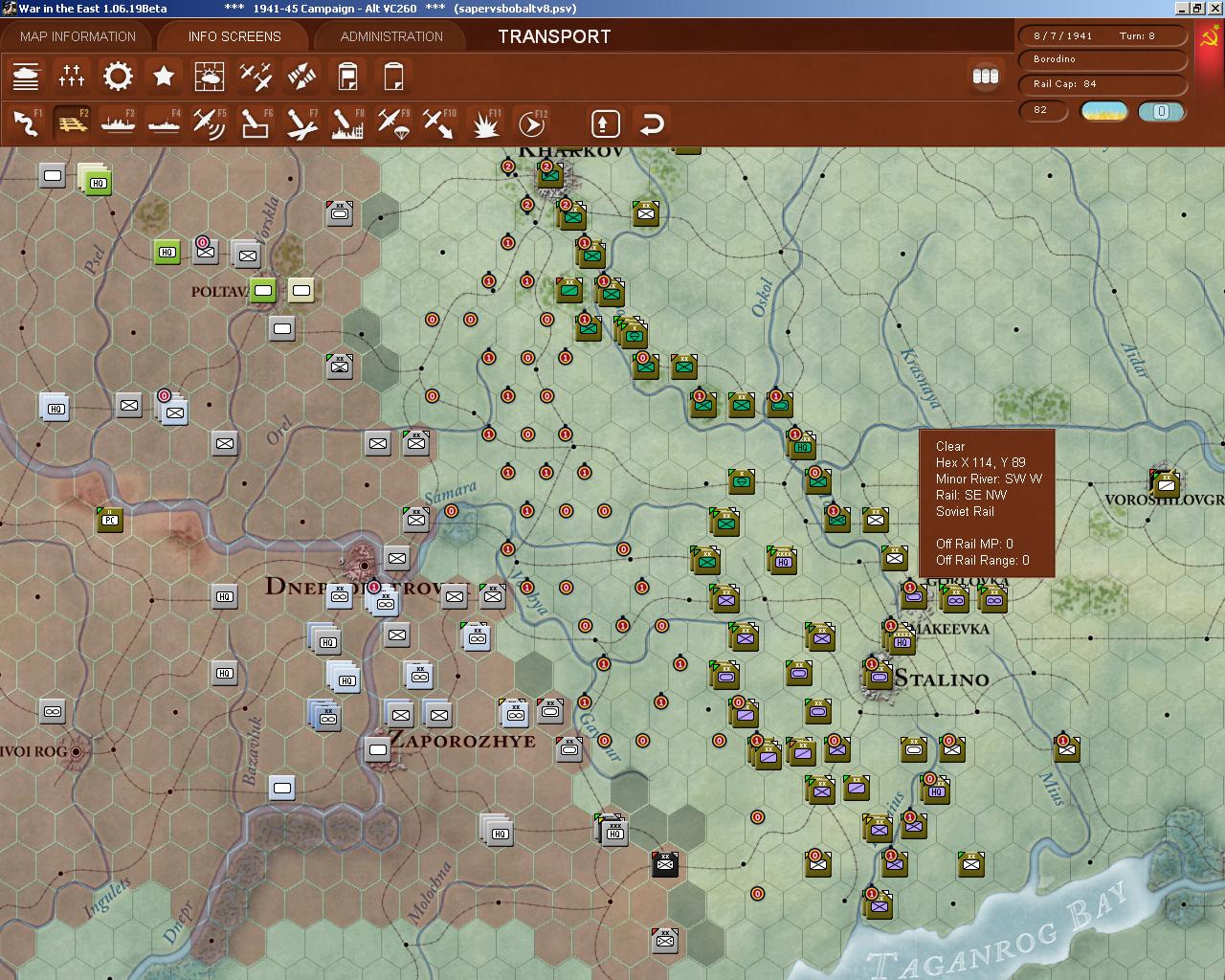This screenshot has height=980, width=1225.
Task: Activate the F7 bomb airfield mode
Action: click(x=301, y=123)
